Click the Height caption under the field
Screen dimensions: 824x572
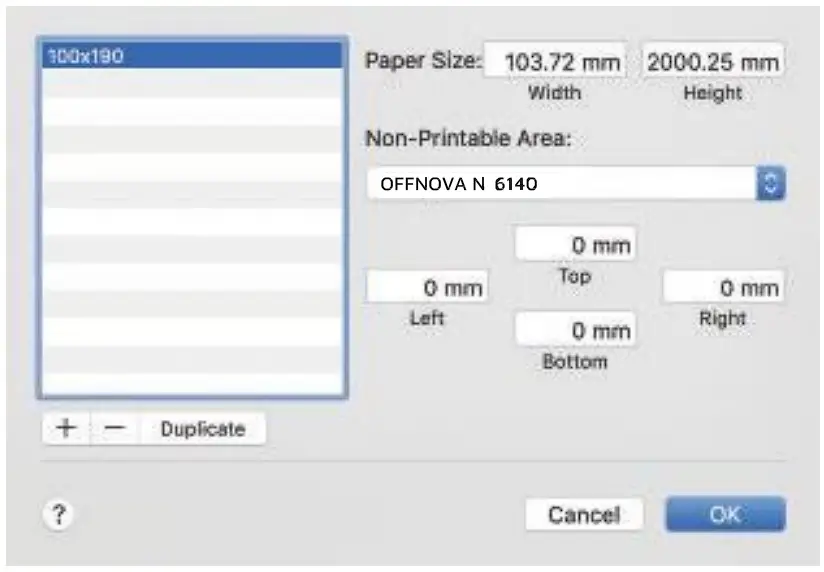pyautogui.click(x=712, y=93)
